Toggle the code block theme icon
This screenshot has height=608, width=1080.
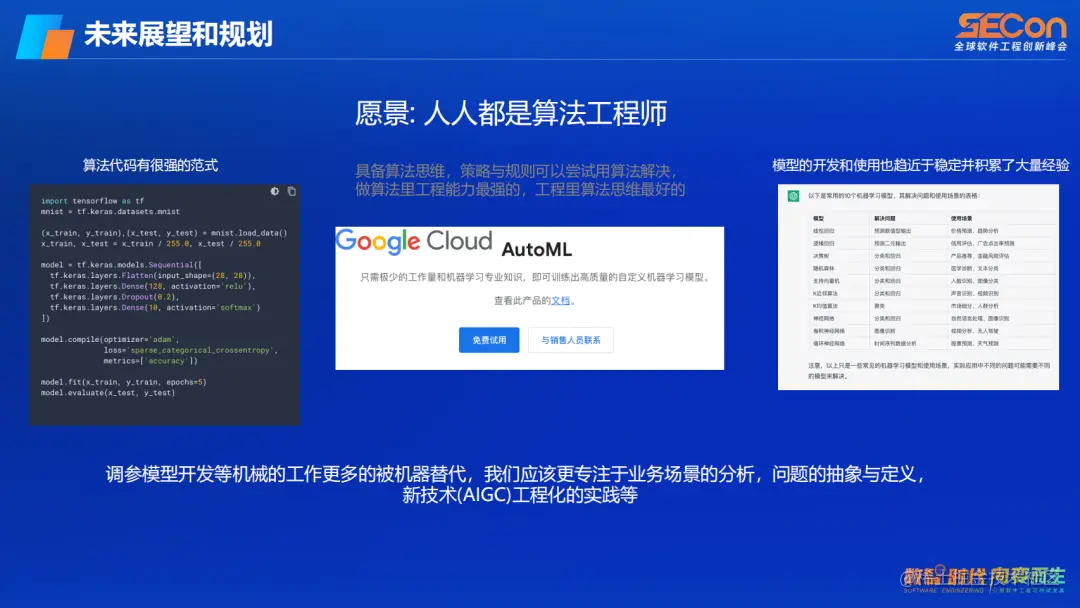point(275,191)
